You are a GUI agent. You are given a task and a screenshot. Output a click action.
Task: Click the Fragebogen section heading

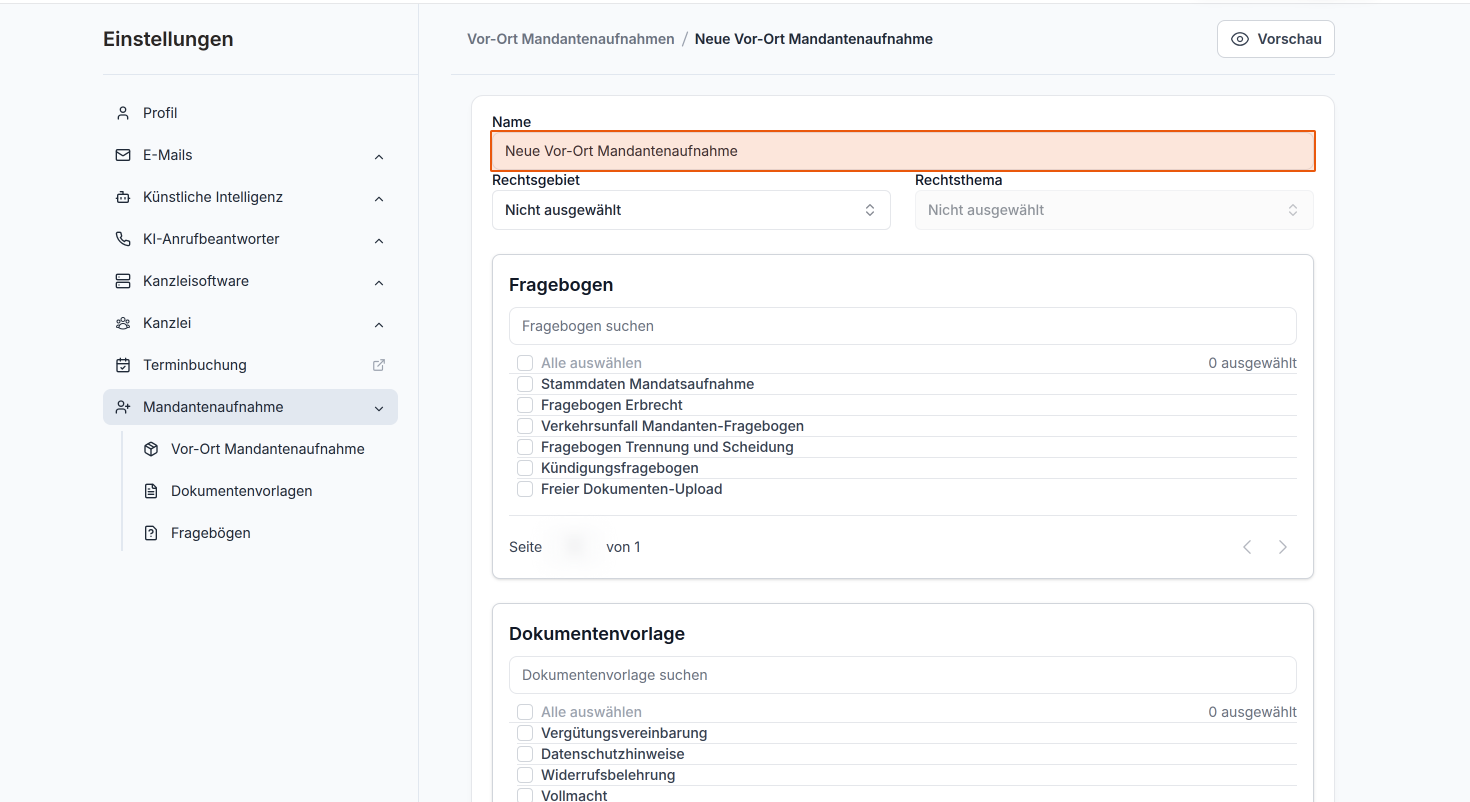(x=561, y=285)
